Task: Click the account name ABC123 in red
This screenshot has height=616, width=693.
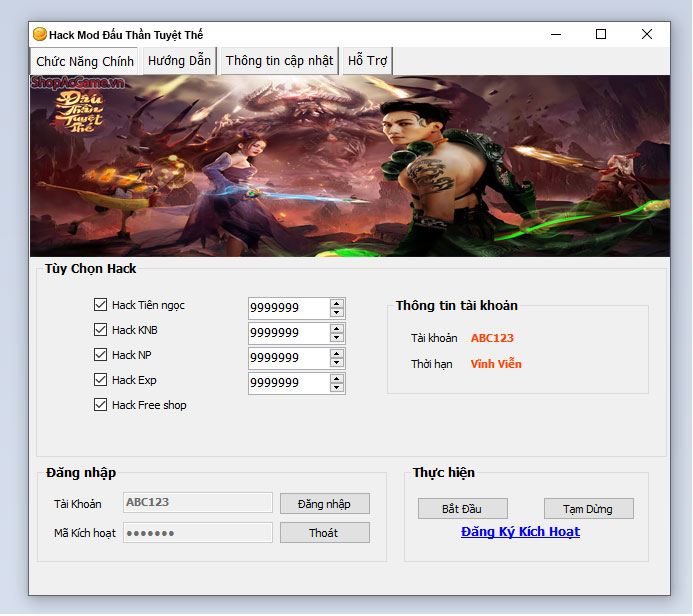Action: pos(492,338)
